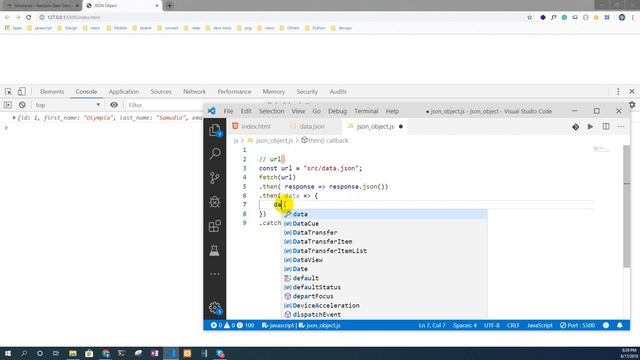This screenshot has height=360, width=640.
Task: Bookmark this page with the star
Action: [x=529, y=17]
